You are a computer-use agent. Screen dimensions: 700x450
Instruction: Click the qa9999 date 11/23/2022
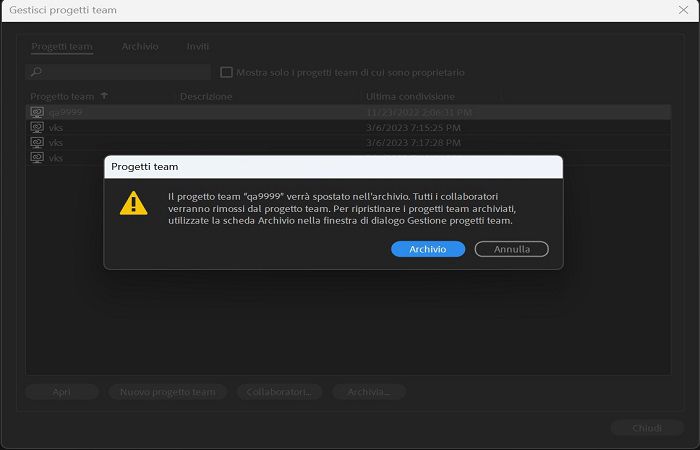pos(419,112)
